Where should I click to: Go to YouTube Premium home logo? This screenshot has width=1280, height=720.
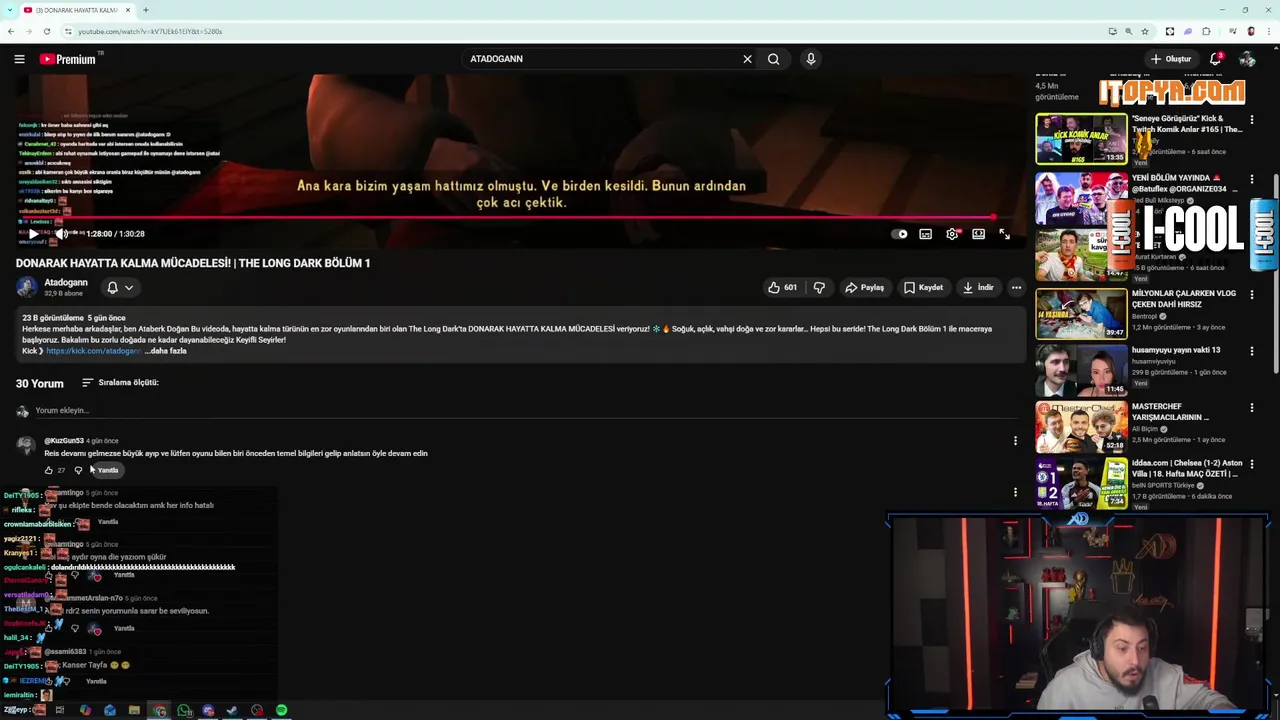point(68,59)
